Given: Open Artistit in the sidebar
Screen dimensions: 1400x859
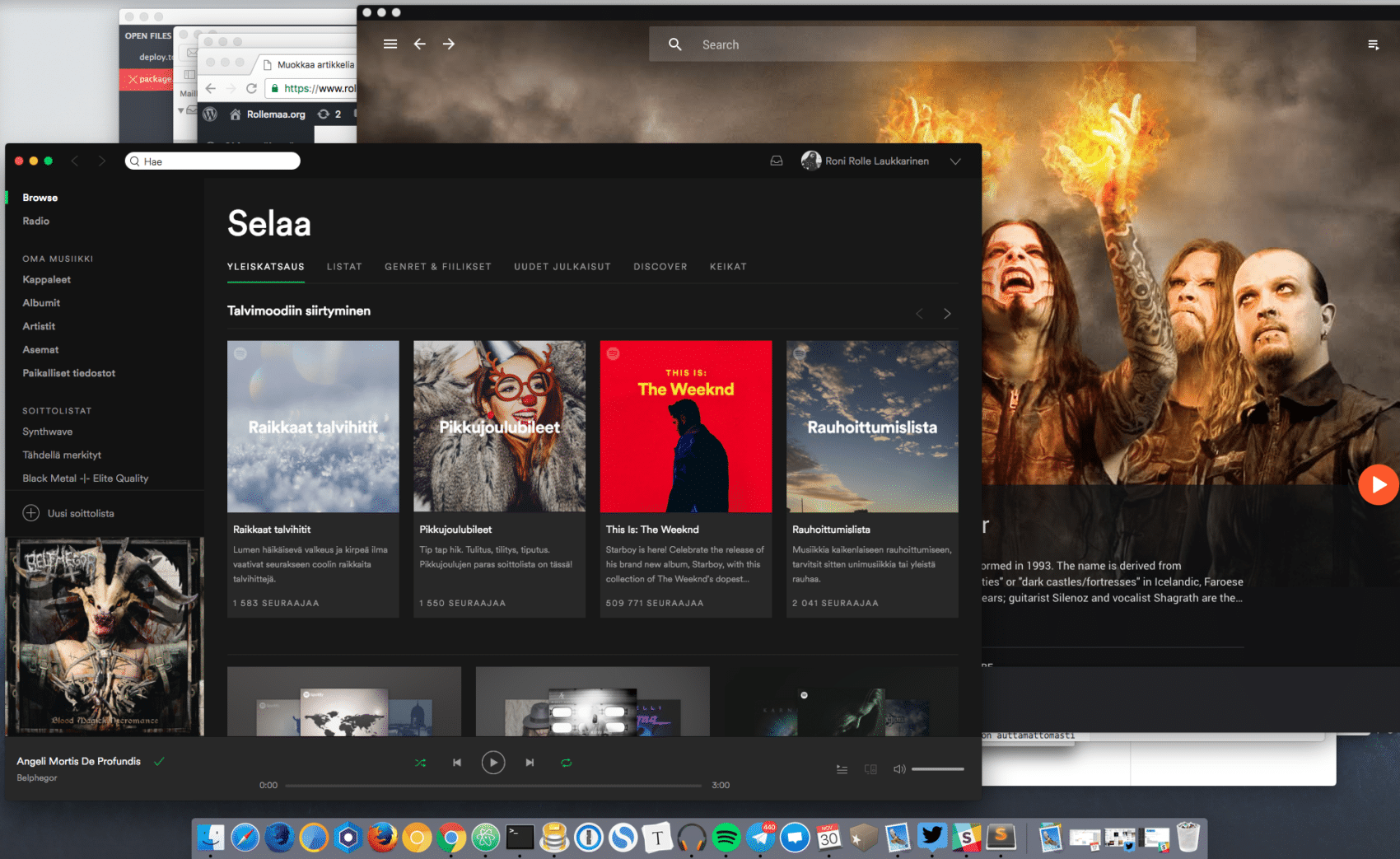Looking at the screenshot, I should point(39,326).
